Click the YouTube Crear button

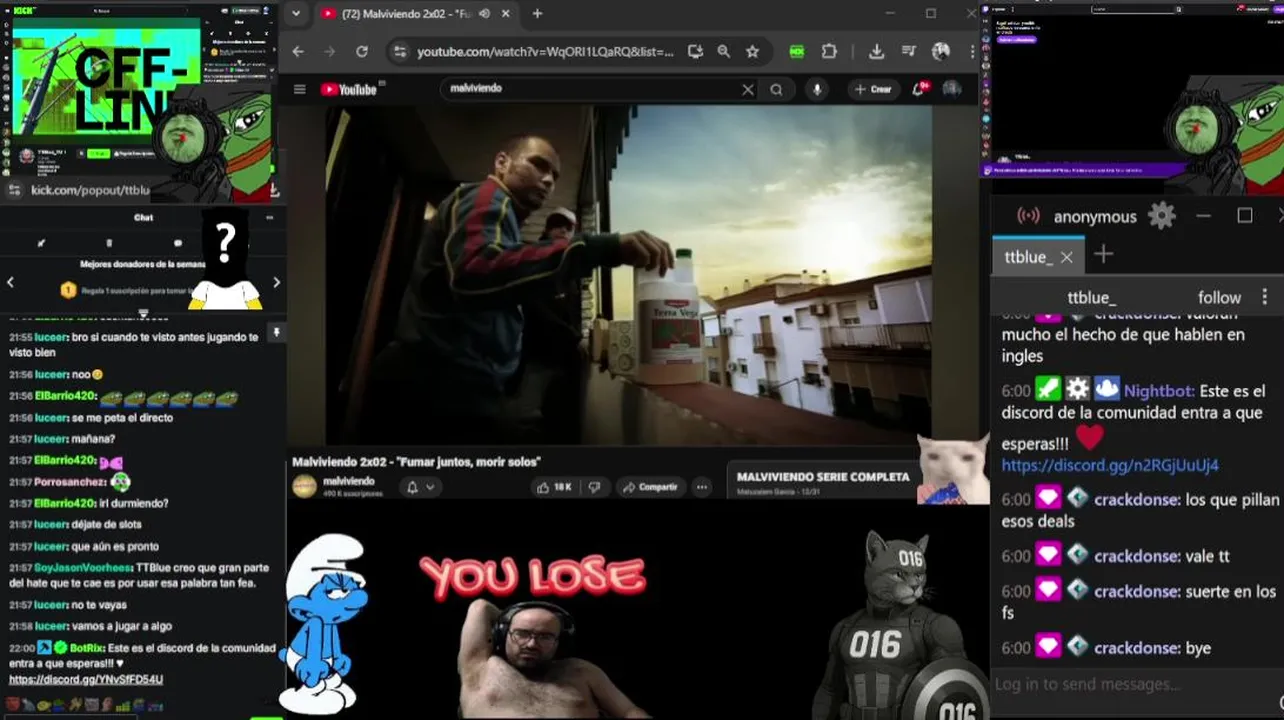click(873, 89)
